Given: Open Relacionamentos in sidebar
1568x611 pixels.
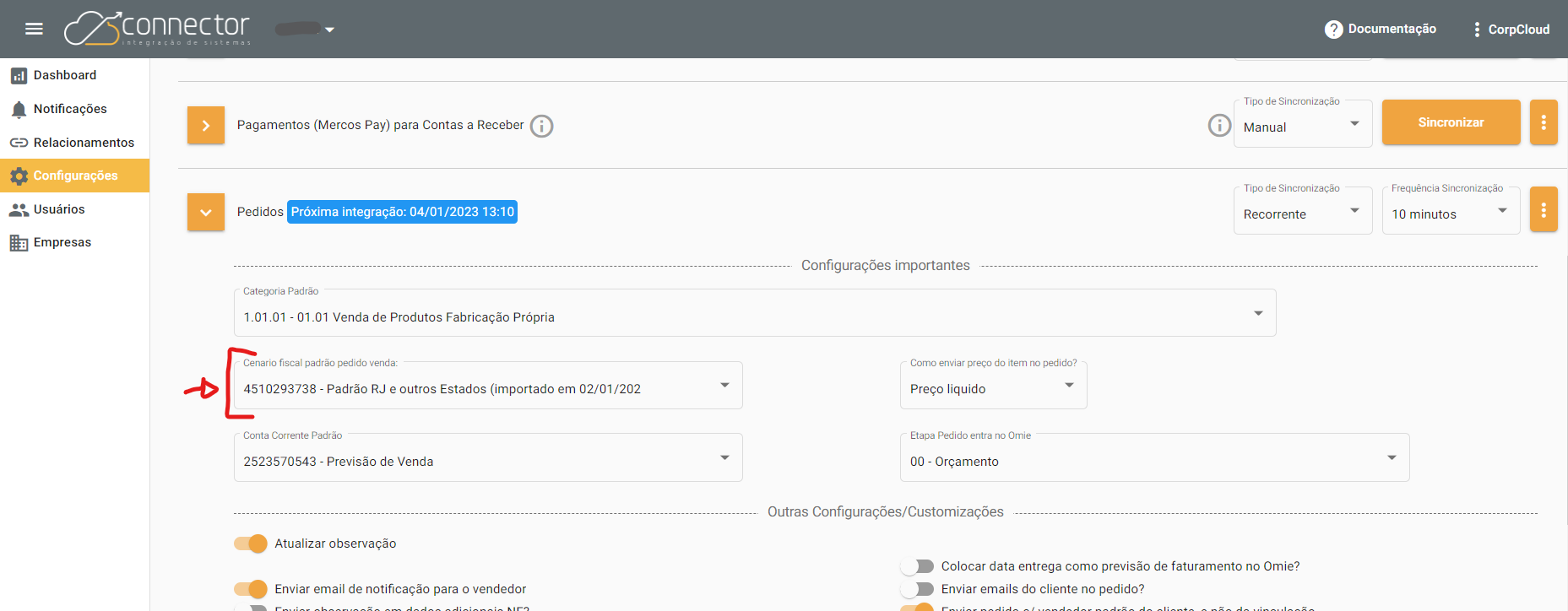Looking at the screenshot, I should tap(75, 143).
